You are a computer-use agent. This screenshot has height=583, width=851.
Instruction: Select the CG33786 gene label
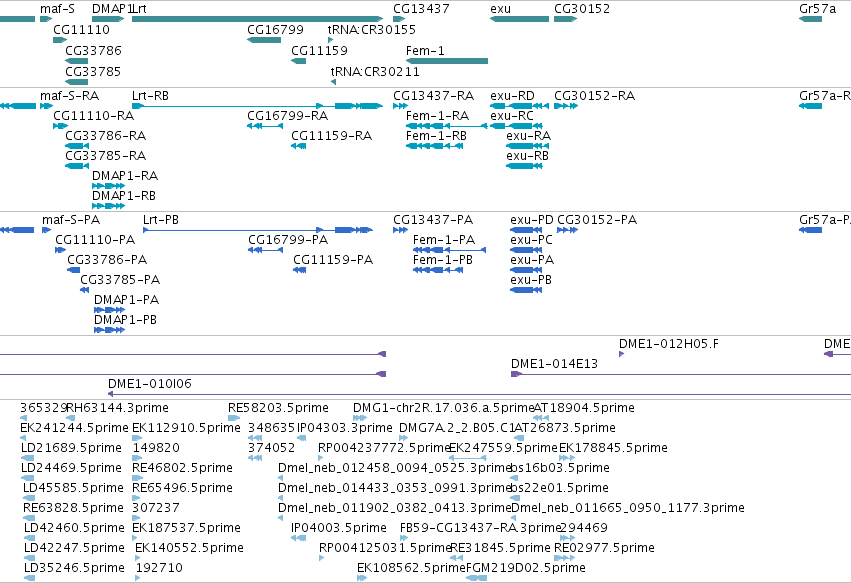(x=93, y=50)
